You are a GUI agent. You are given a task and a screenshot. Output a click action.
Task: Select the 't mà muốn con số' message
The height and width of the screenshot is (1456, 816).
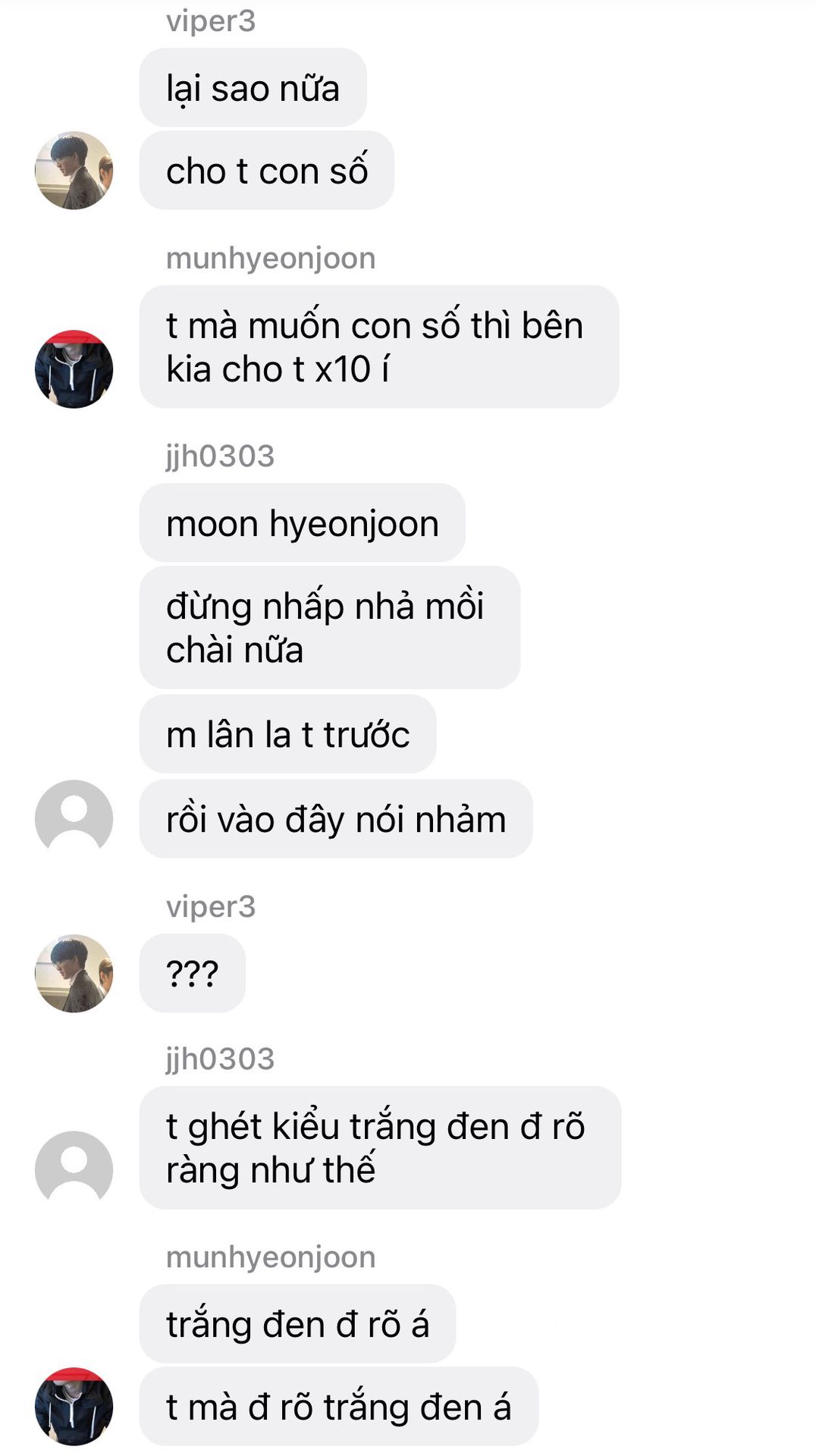379,347
